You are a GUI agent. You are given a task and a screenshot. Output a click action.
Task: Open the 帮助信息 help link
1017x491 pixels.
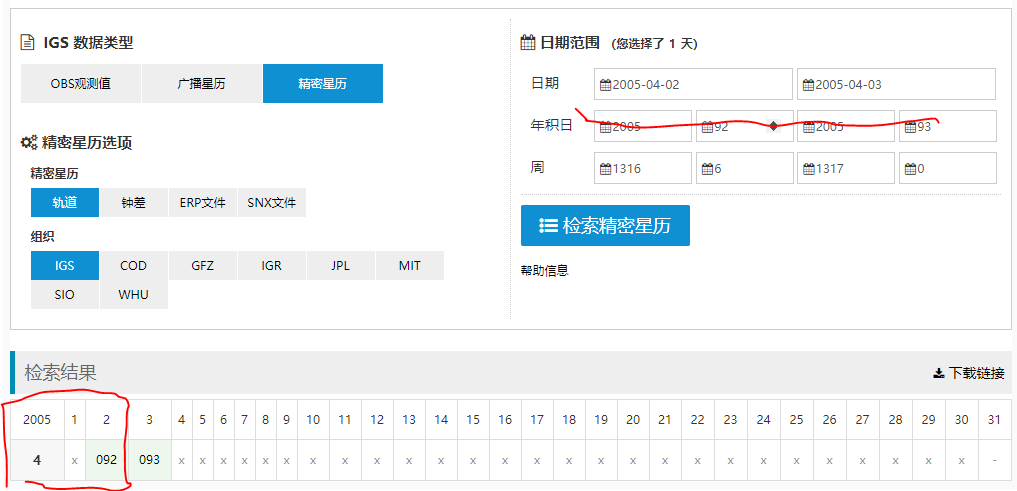(545, 270)
